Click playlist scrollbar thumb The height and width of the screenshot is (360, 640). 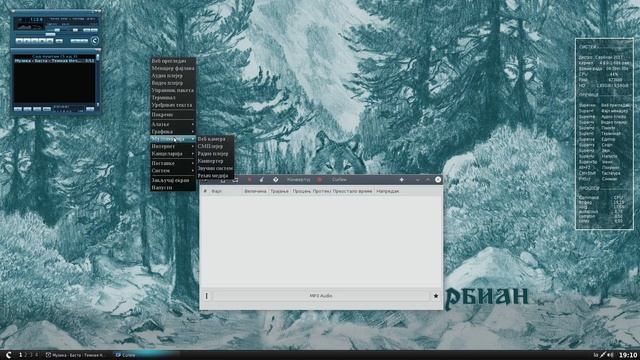click(98, 57)
